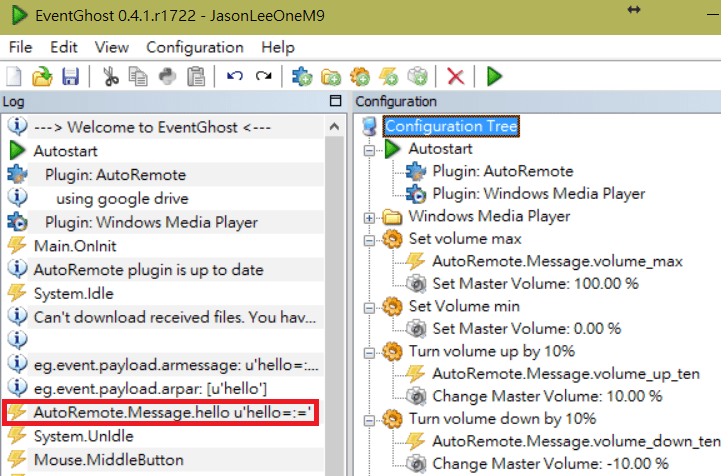Collapse the Turn volume up by 10% macro
This screenshot has width=721, height=476.
pos(372,353)
